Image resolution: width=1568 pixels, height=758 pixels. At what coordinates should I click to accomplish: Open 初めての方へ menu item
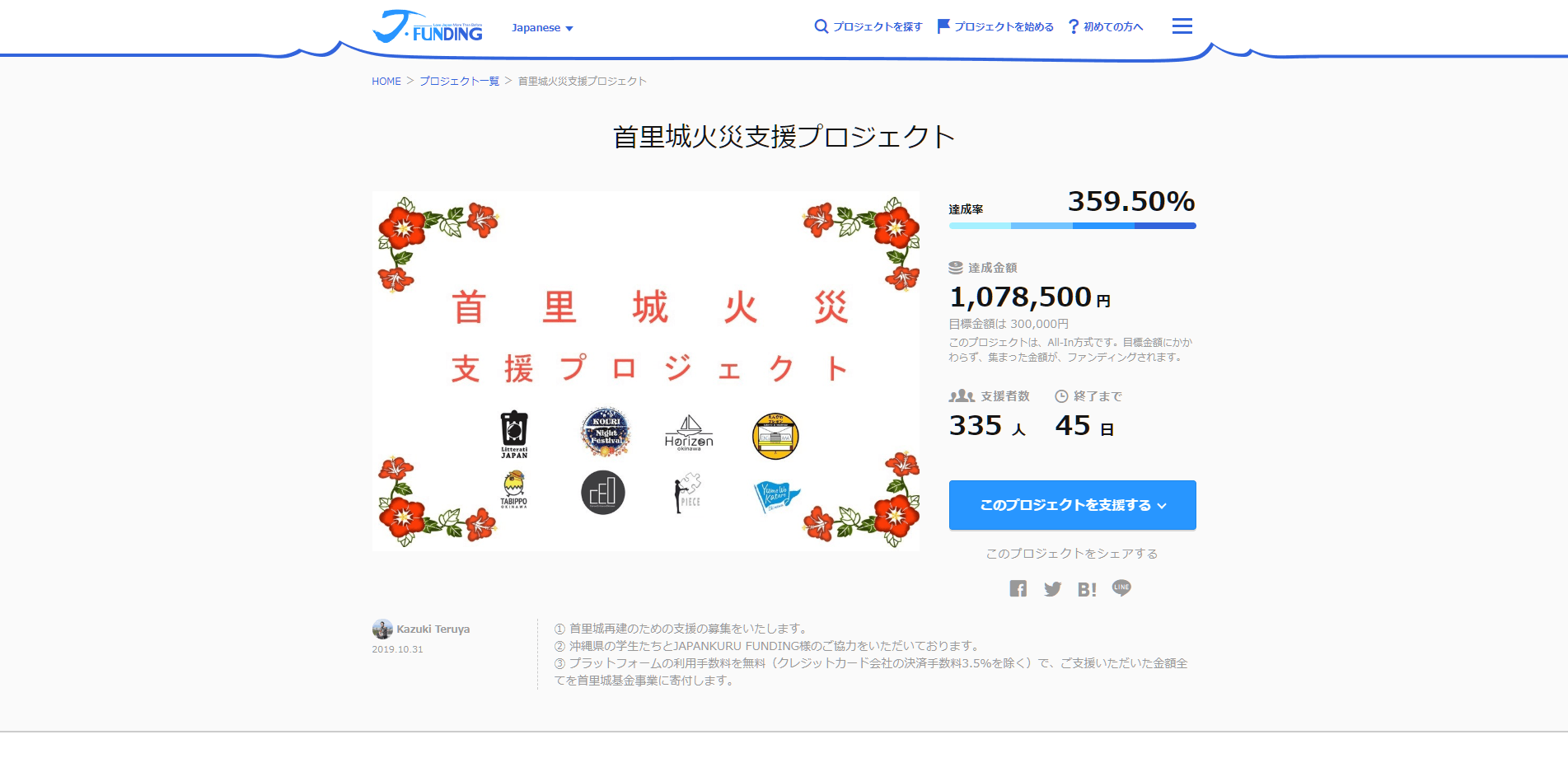[x=1113, y=27]
